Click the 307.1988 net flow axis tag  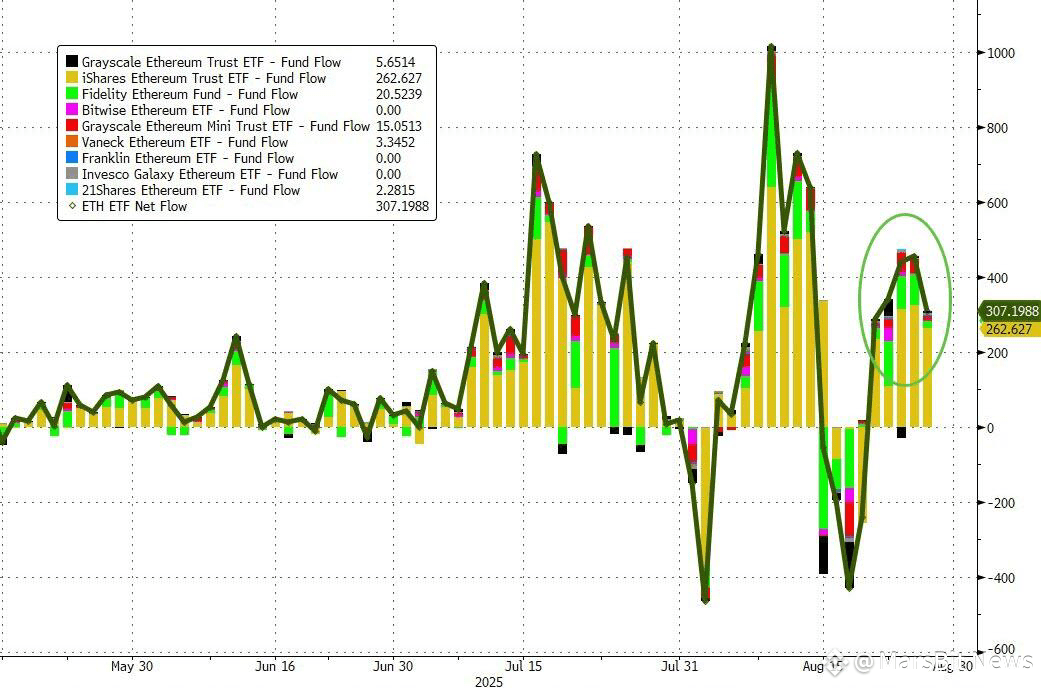point(1011,311)
